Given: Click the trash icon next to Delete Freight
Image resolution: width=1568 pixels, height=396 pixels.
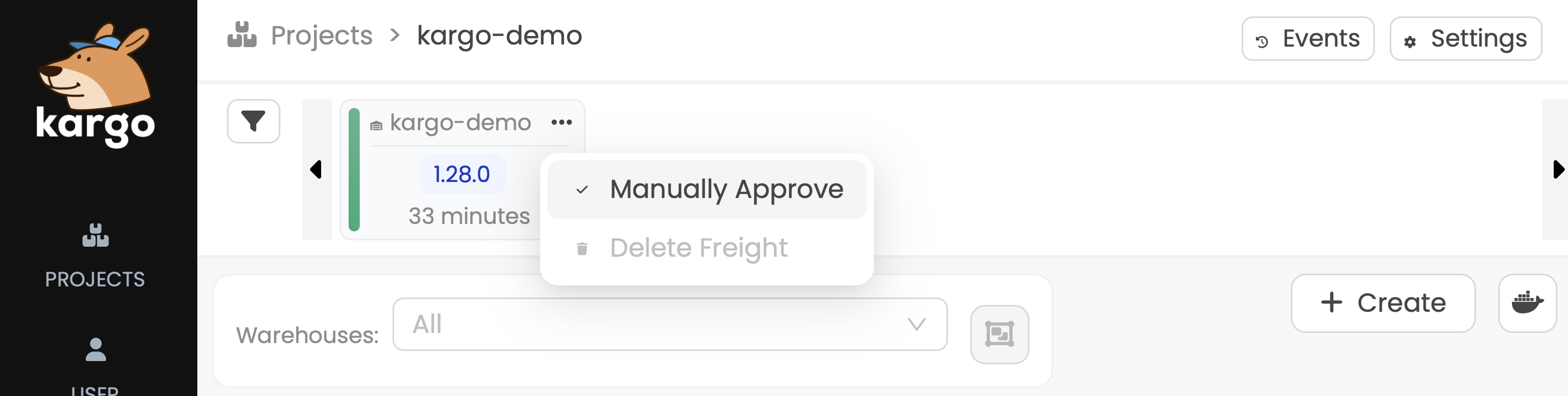Looking at the screenshot, I should (581, 247).
